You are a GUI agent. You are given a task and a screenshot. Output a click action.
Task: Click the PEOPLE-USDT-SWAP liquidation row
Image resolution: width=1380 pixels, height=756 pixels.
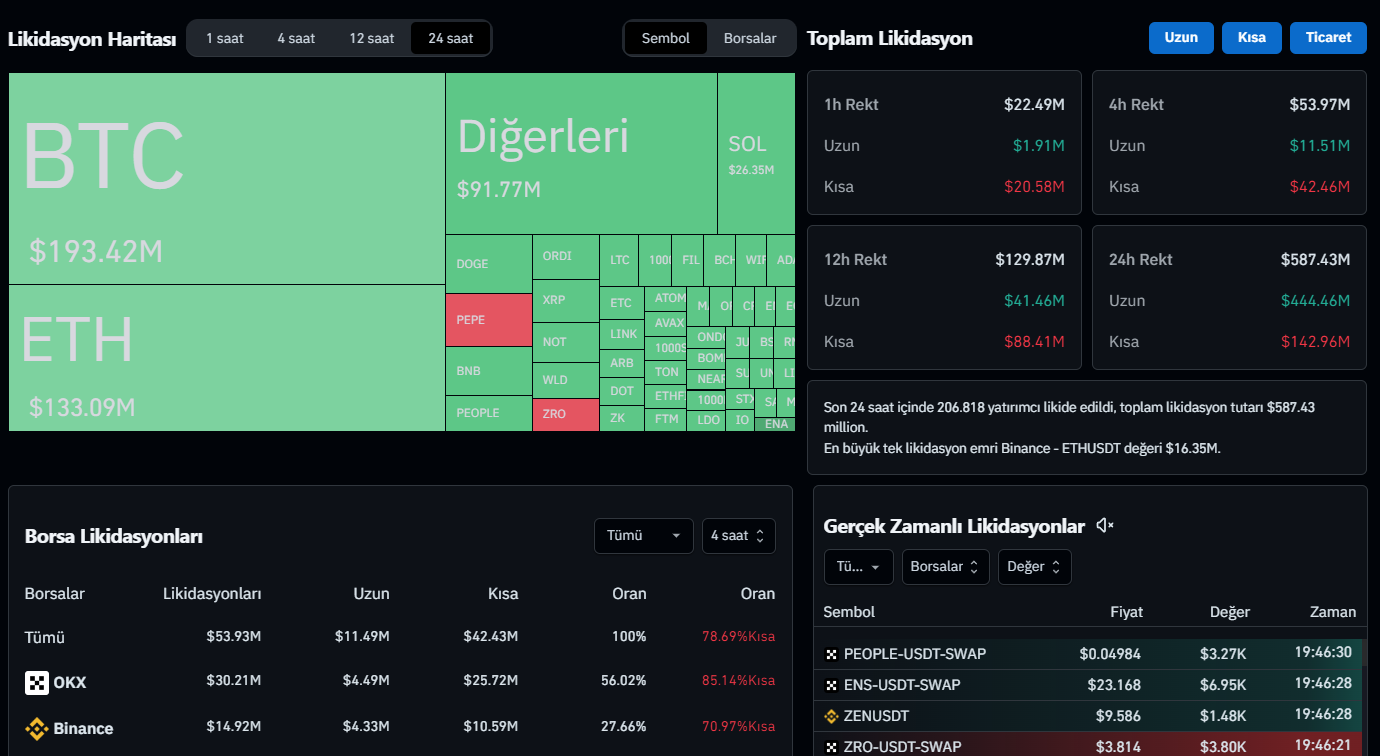(x=1090, y=654)
